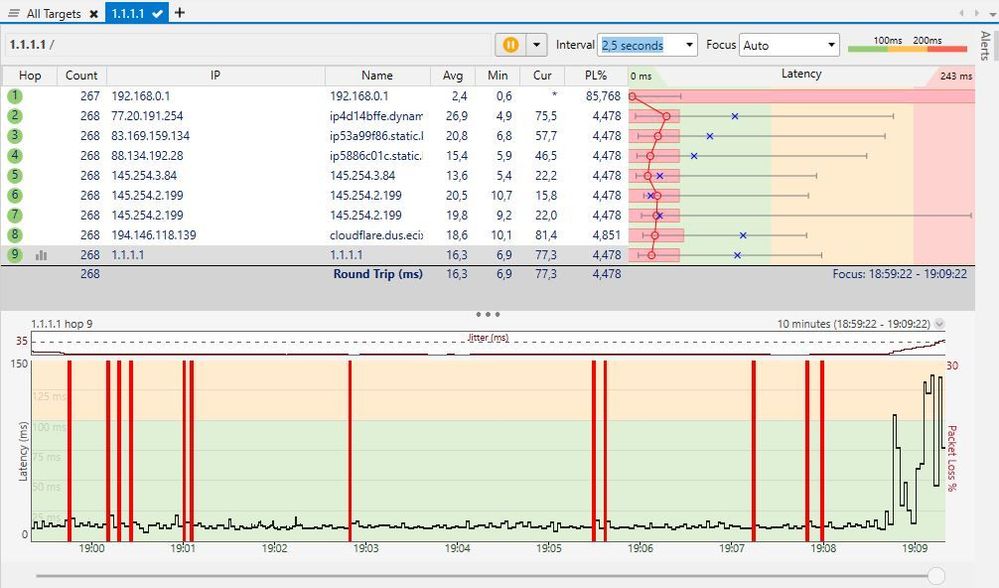The height and width of the screenshot is (588, 999).
Task: Click the timeline slider handle at the bottom
Action: pyautogui.click(x=936, y=575)
